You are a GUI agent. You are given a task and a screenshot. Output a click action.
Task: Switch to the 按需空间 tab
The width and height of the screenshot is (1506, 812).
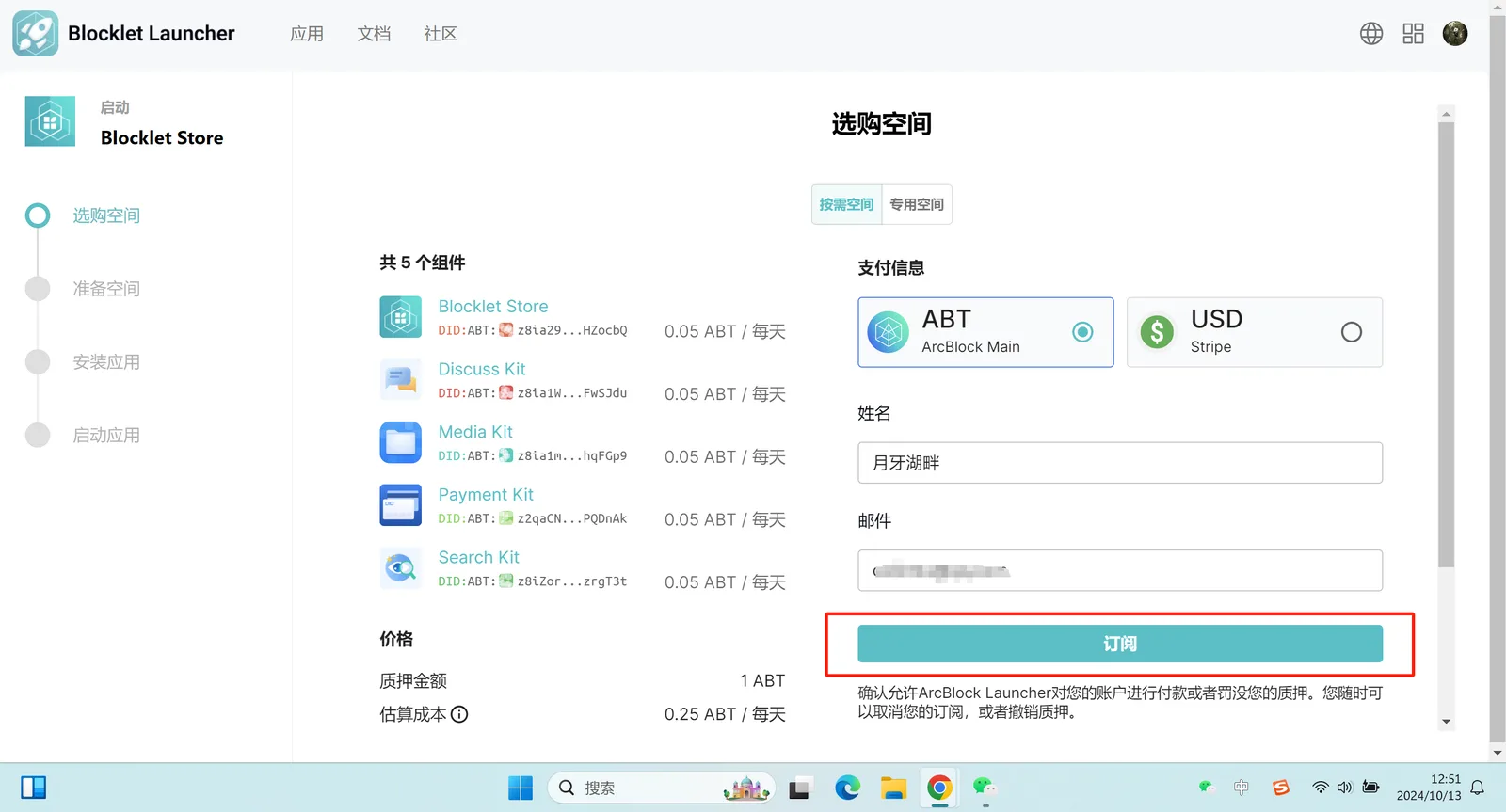point(846,204)
